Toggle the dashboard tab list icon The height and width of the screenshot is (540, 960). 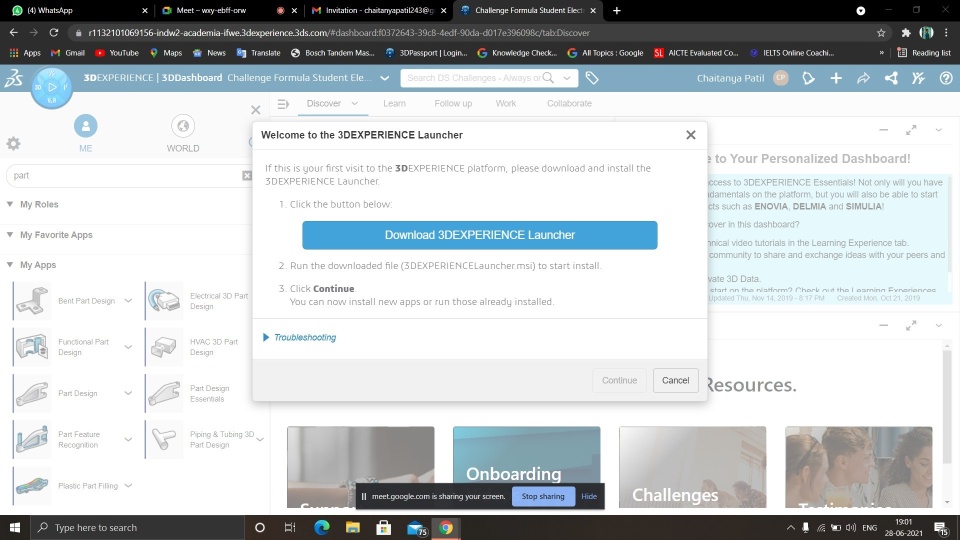coord(283,103)
